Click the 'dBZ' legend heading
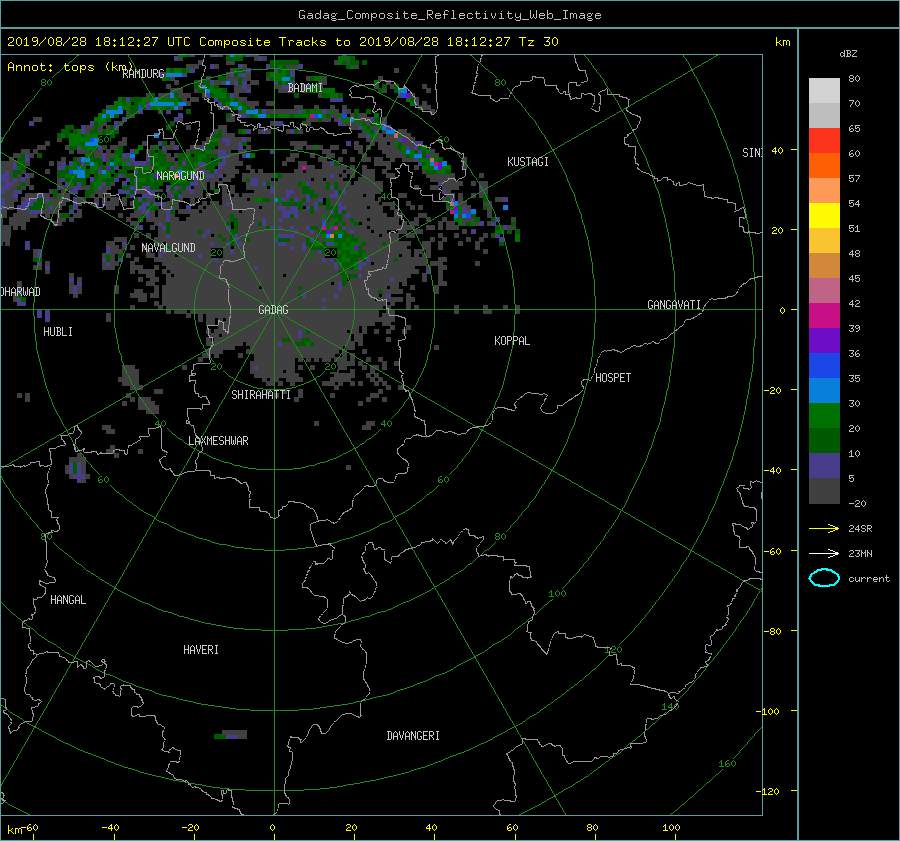The image size is (900, 841). point(848,54)
